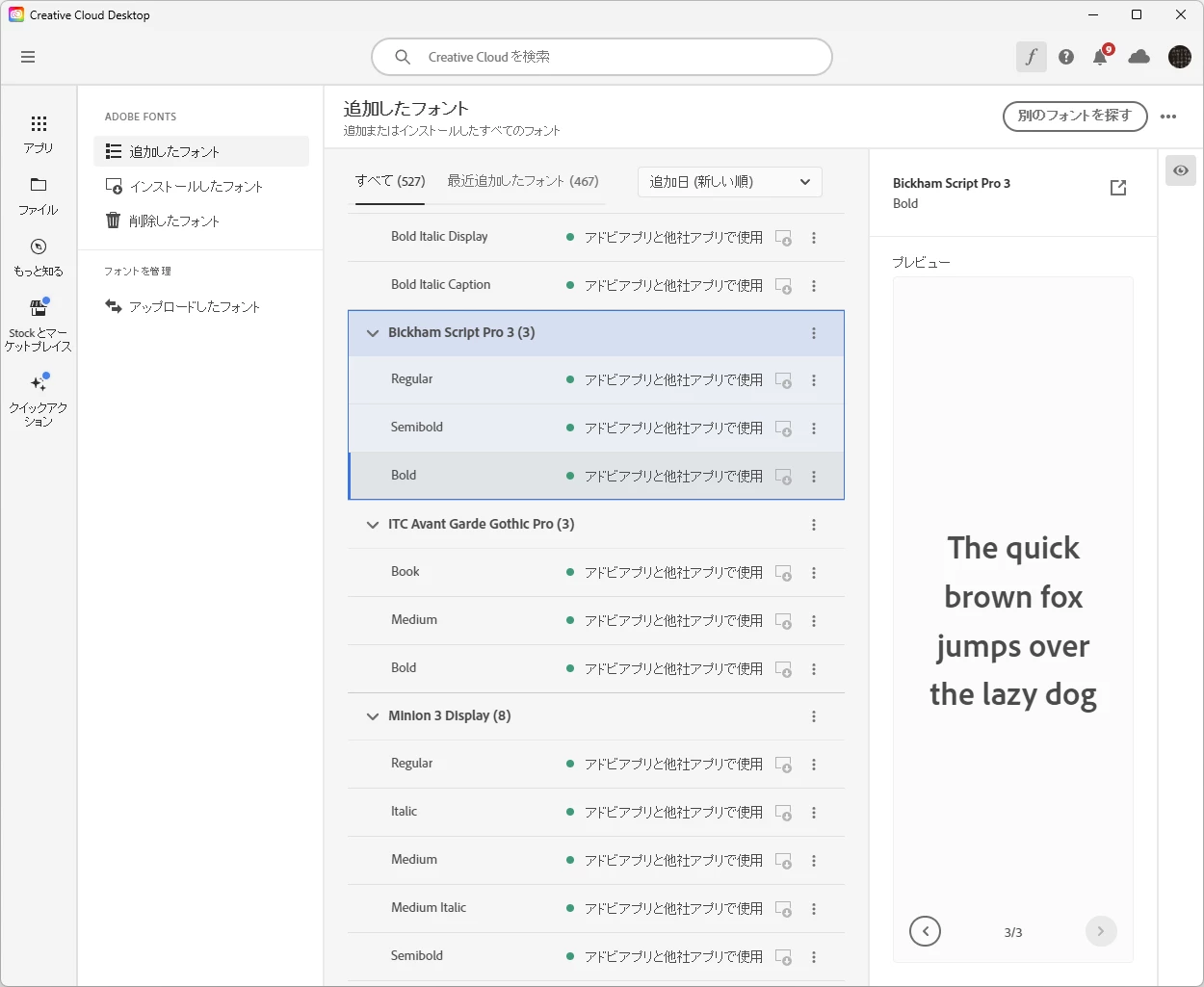More options for Bold Italic Display row

point(814,238)
